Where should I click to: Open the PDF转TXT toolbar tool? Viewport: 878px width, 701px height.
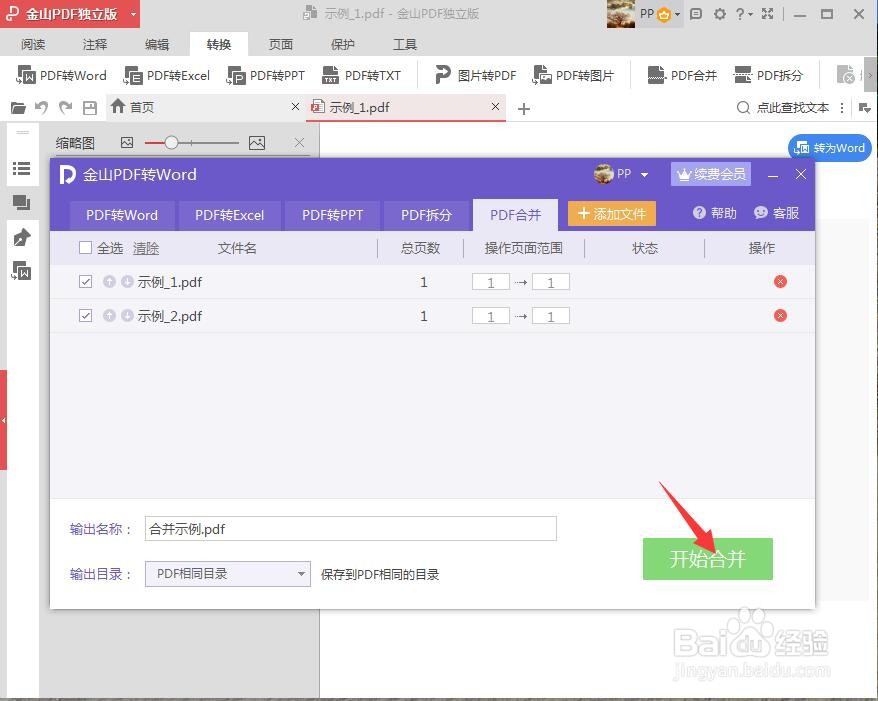[x=361, y=75]
